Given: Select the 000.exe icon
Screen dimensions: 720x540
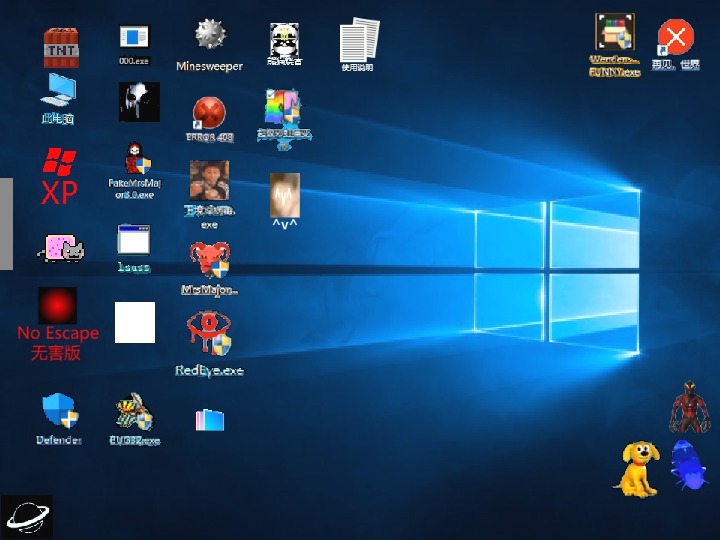Looking at the screenshot, I should point(134,45).
